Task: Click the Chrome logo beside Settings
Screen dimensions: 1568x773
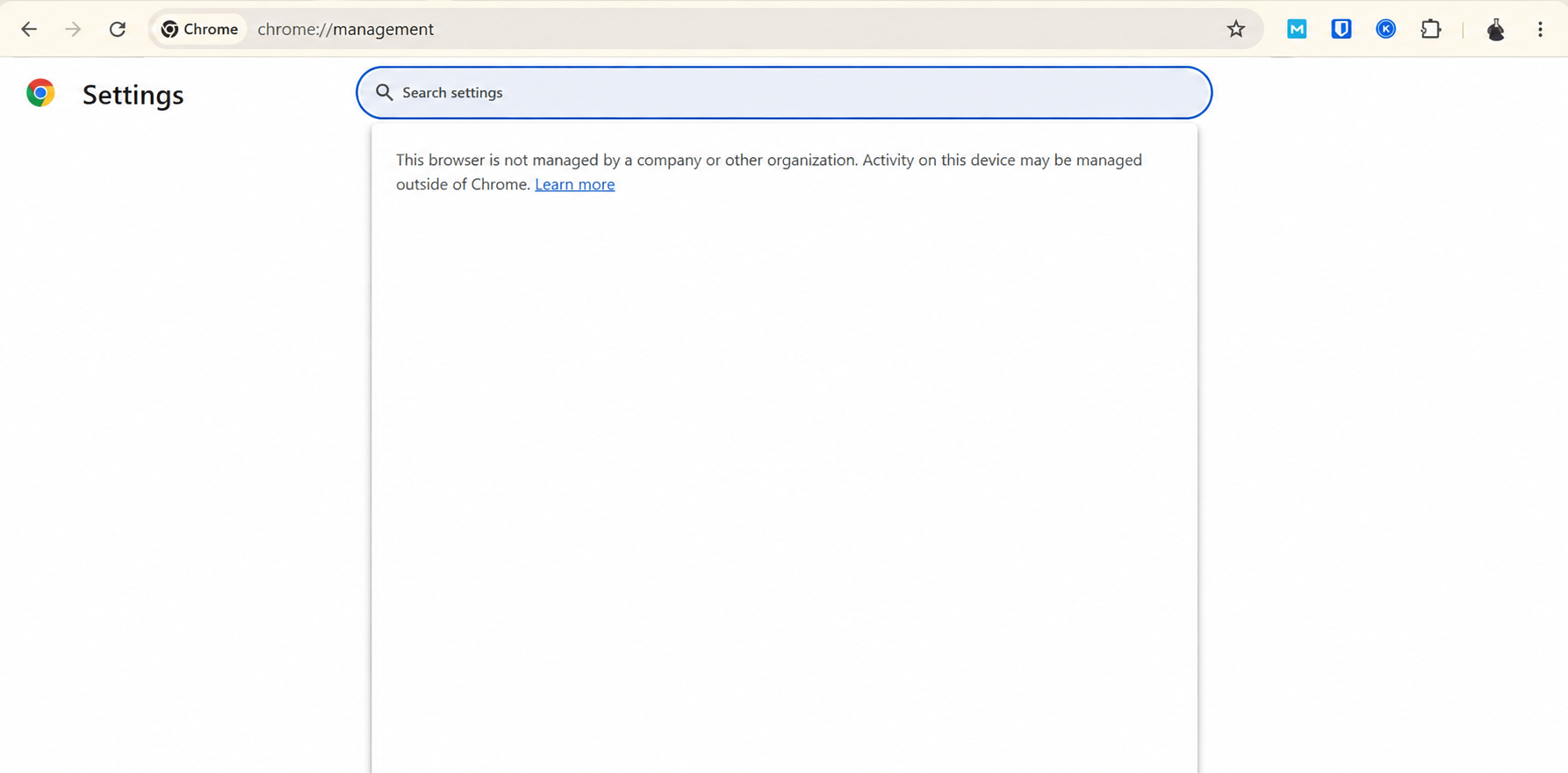Action: [40, 93]
